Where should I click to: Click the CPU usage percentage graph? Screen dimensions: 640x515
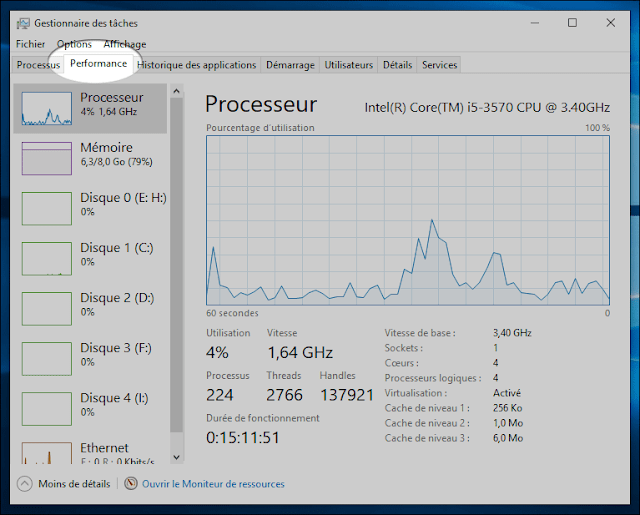click(408, 220)
